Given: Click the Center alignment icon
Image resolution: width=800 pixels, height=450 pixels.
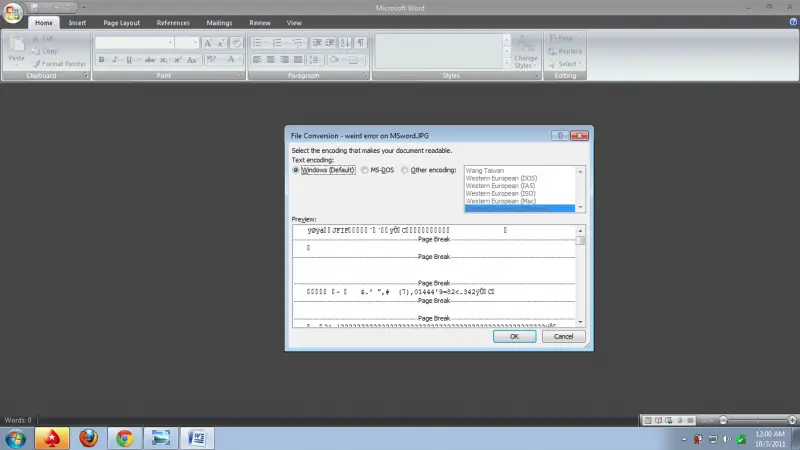Looking at the screenshot, I should pyautogui.click(x=270, y=60).
